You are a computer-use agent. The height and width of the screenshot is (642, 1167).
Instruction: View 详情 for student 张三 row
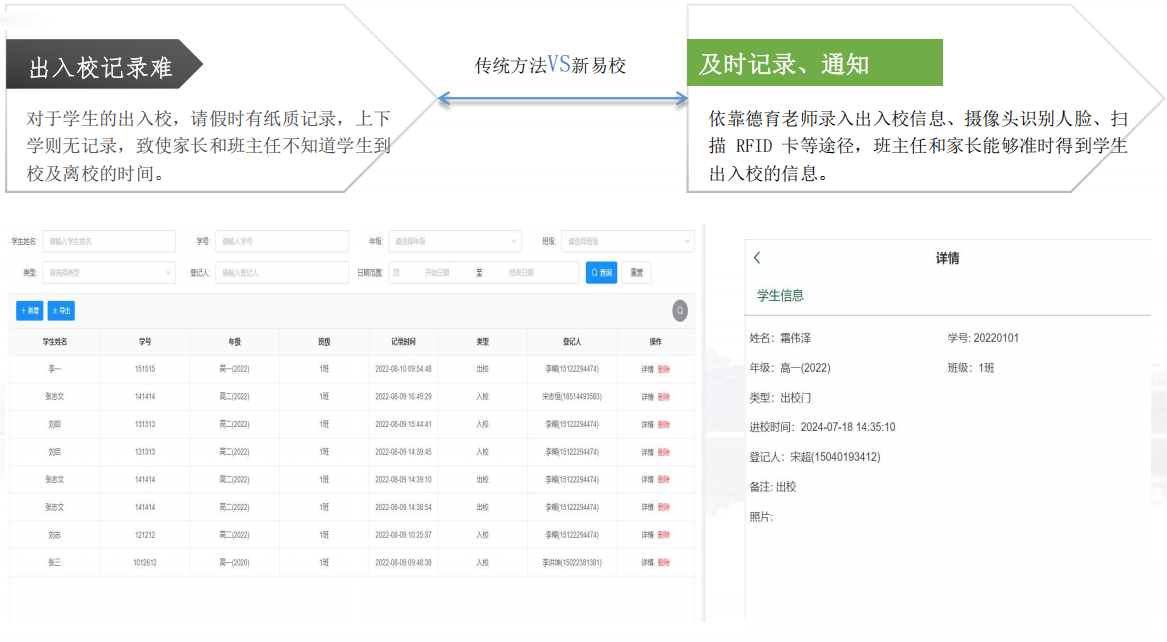click(647, 563)
